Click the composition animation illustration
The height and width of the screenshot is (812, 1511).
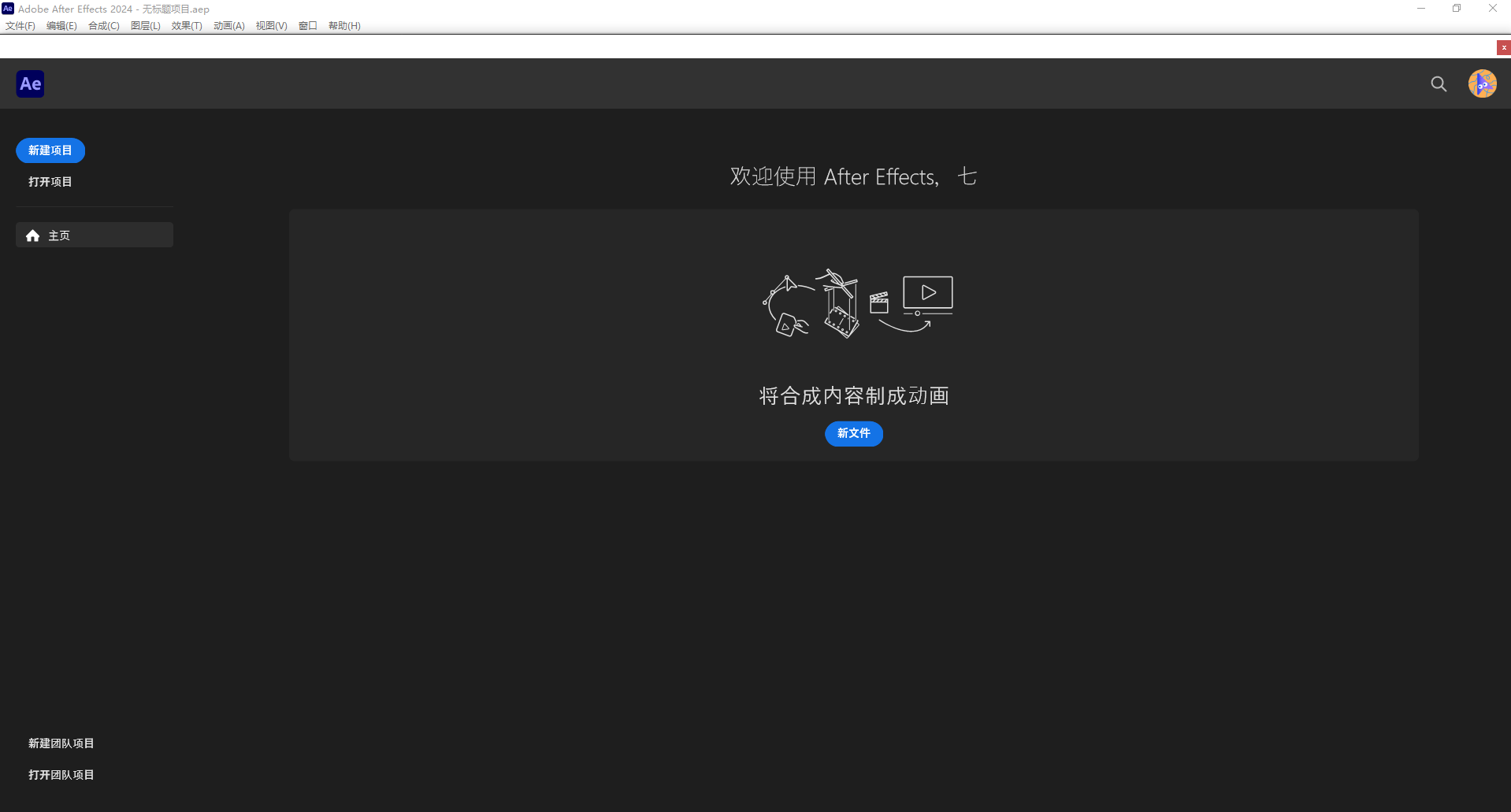pos(856,305)
